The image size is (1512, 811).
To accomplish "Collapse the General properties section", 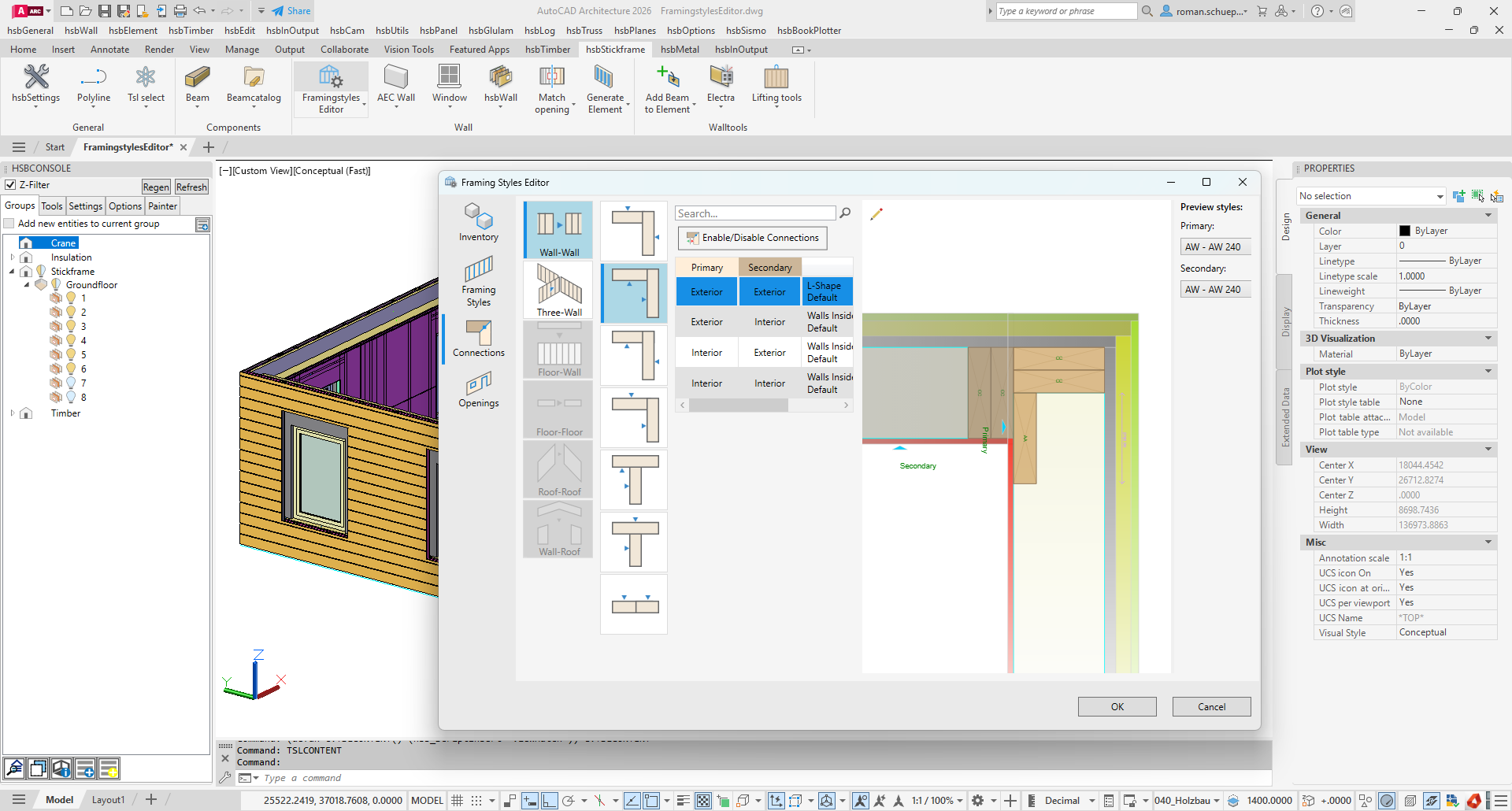I will 1488,215.
